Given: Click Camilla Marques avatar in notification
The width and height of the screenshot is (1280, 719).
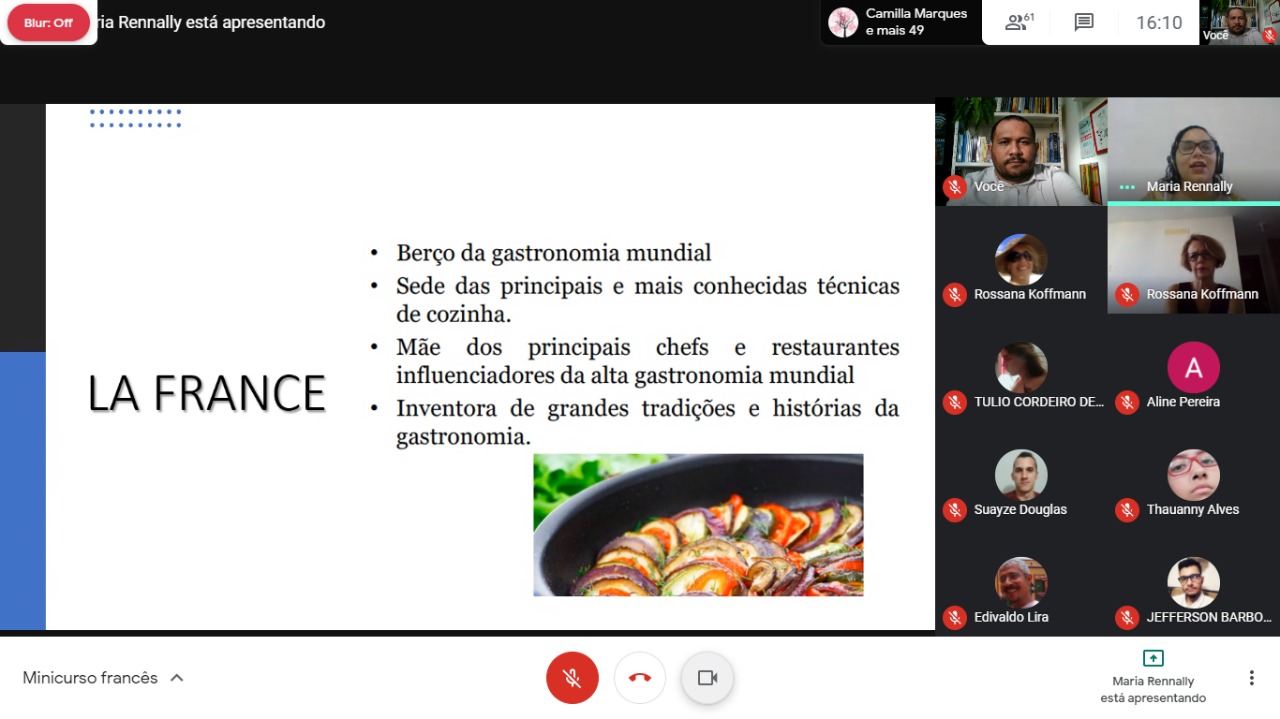Looking at the screenshot, I should coord(843,22).
